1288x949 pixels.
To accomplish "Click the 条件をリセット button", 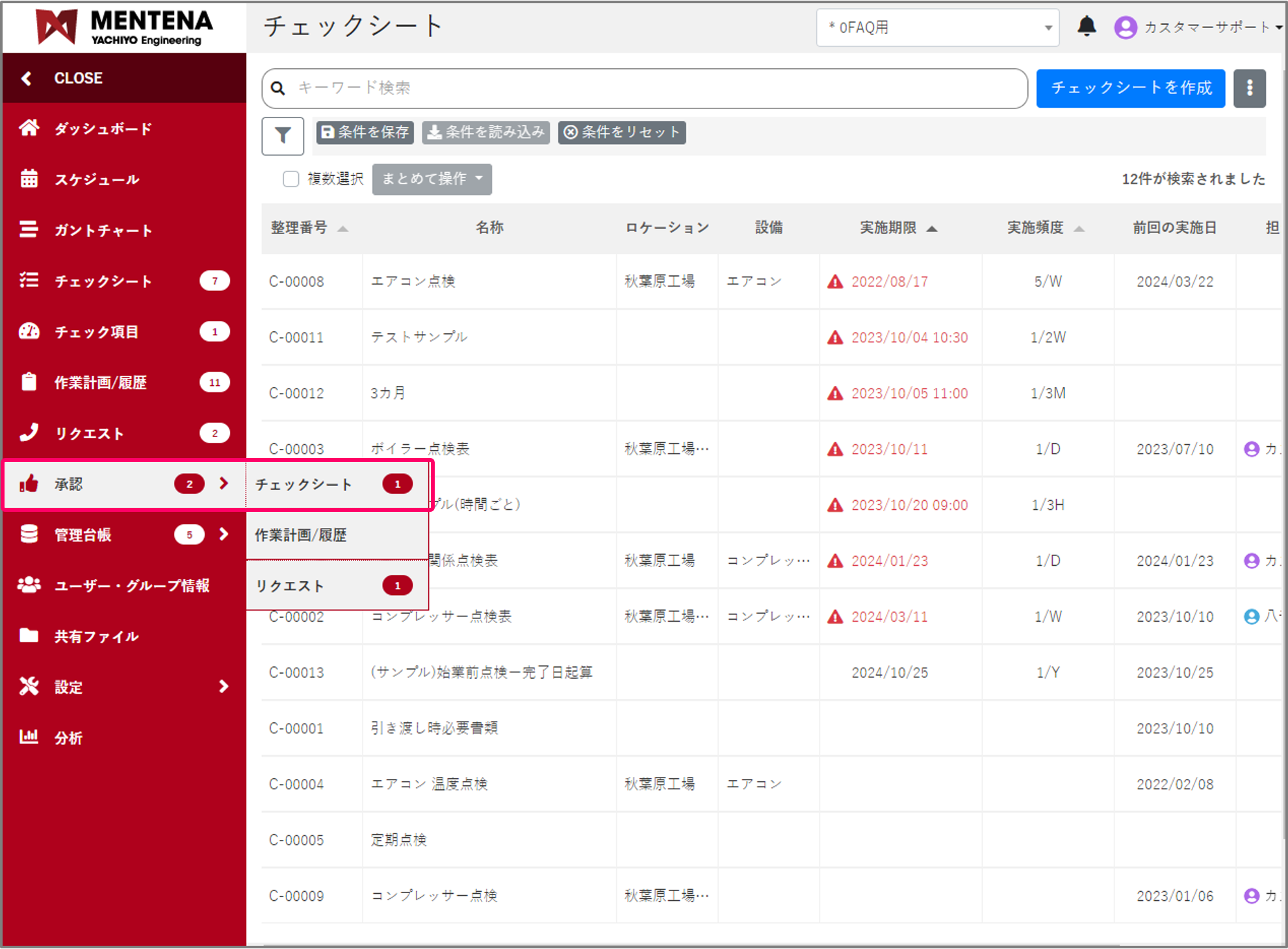I will [621, 133].
